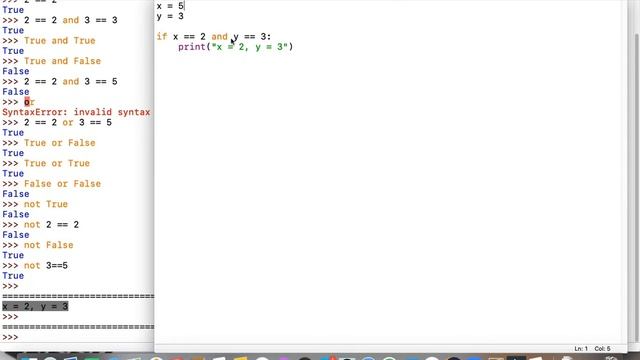640x360 pixels.
Task: Click the shell line '2 == 2 or 3 == 5'
Action: [x=68, y=122]
